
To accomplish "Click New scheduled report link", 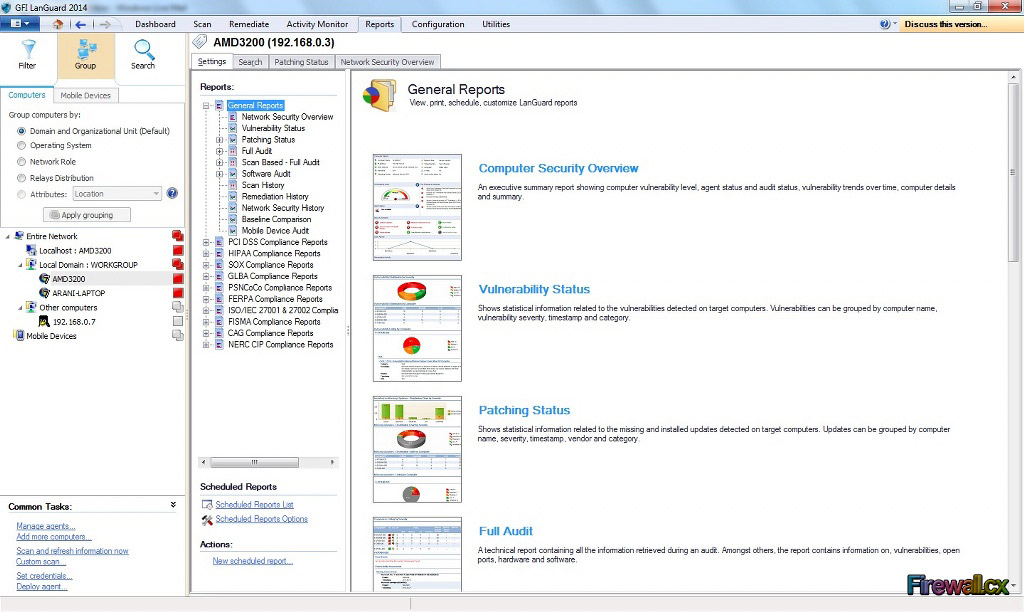I will (x=253, y=560).
